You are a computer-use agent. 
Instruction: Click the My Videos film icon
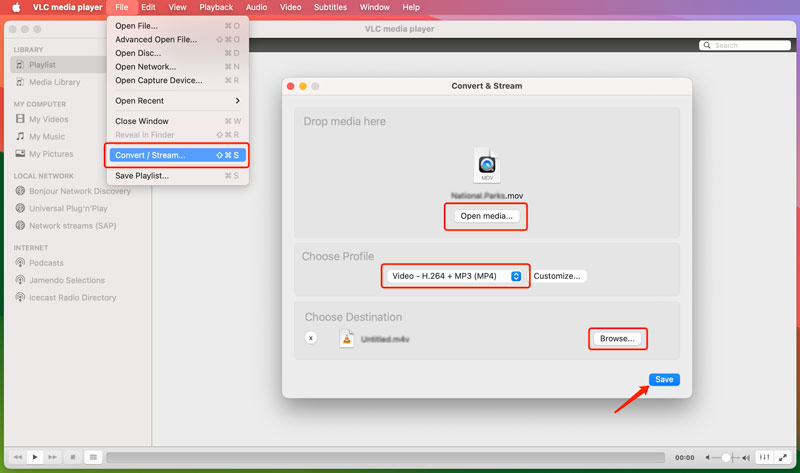[x=20, y=119]
